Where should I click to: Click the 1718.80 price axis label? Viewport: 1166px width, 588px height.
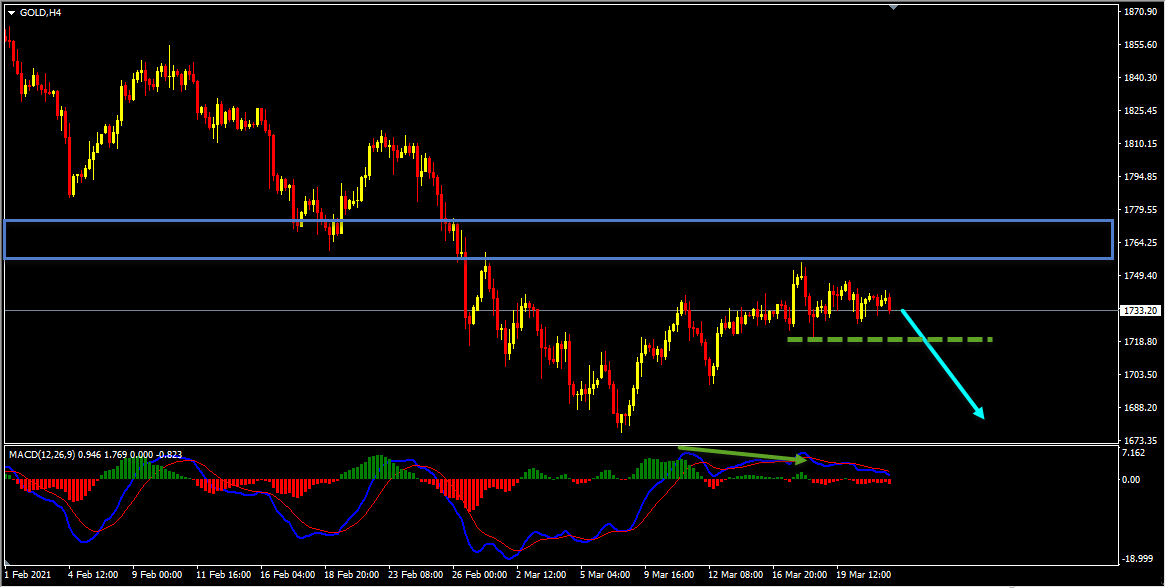(x=1140, y=342)
